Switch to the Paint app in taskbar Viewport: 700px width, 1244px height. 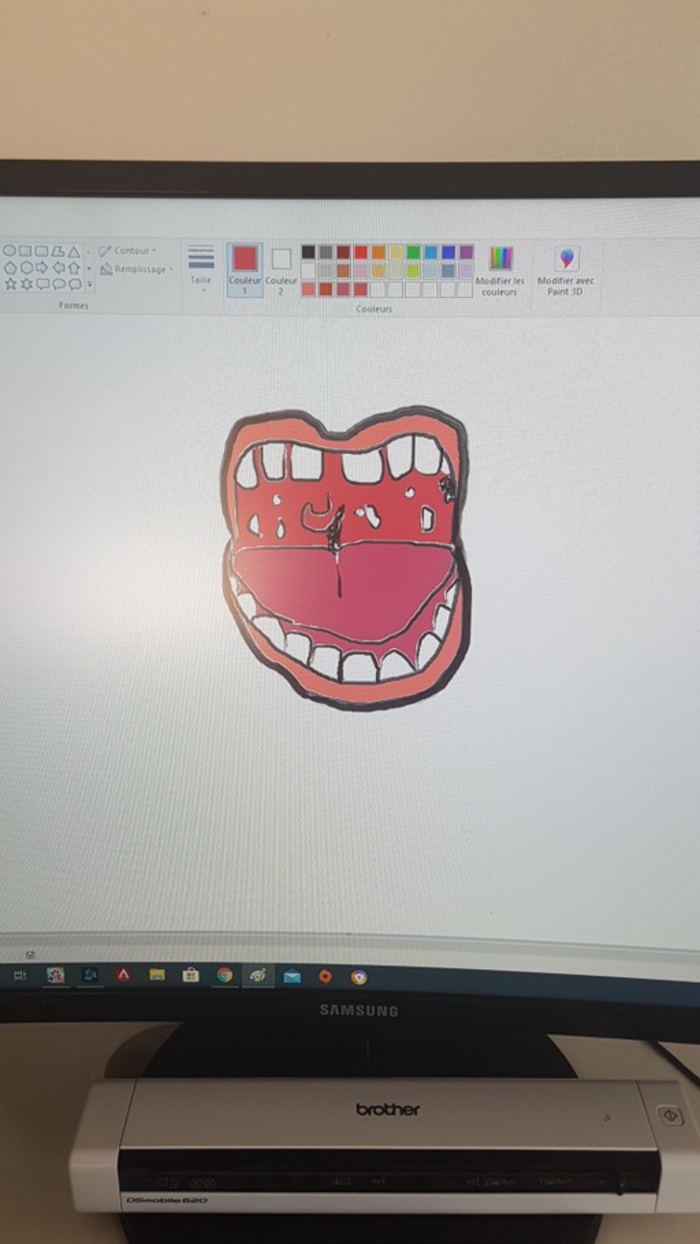pos(259,975)
